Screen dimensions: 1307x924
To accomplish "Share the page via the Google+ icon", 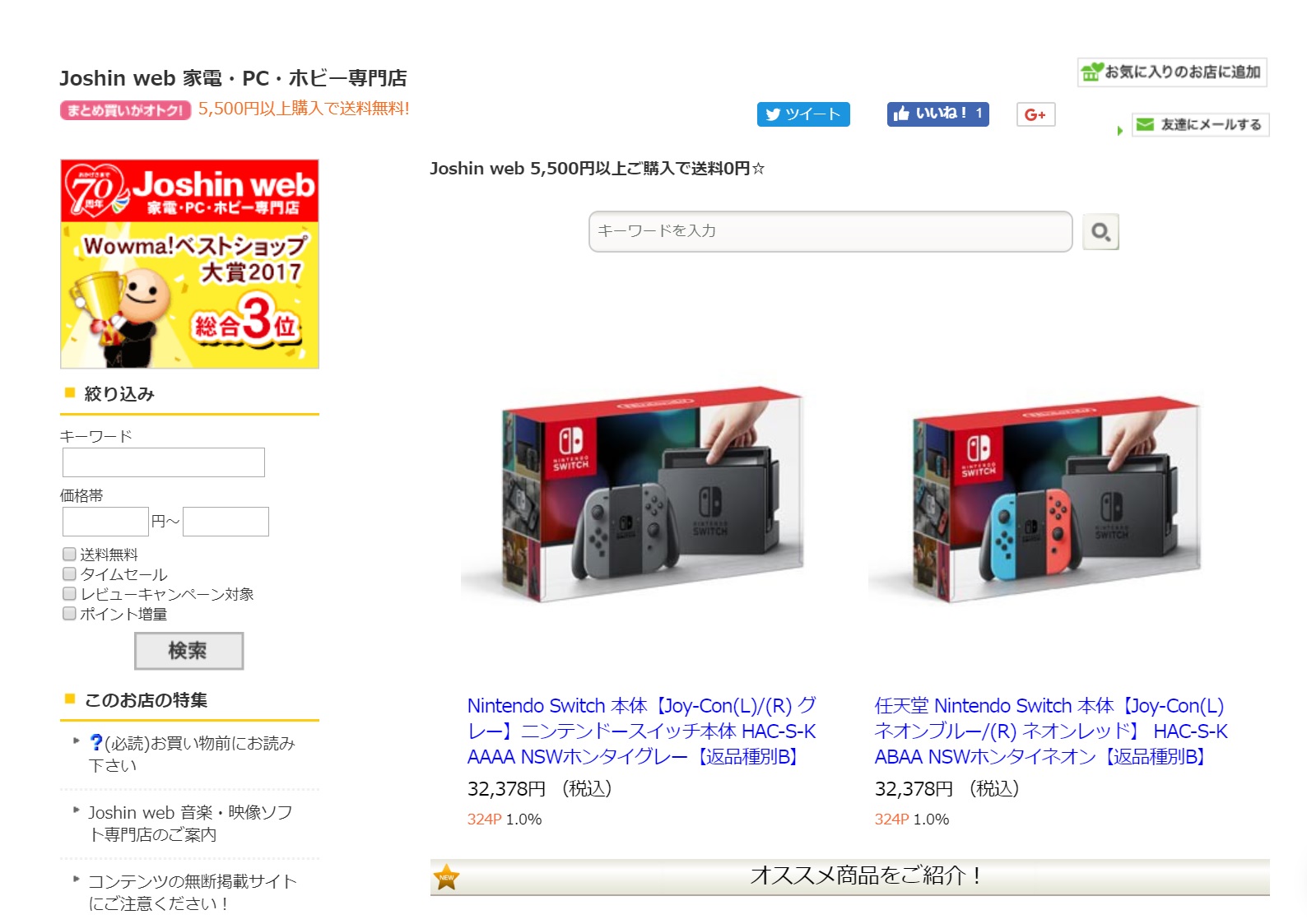I will [x=1035, y=114].
